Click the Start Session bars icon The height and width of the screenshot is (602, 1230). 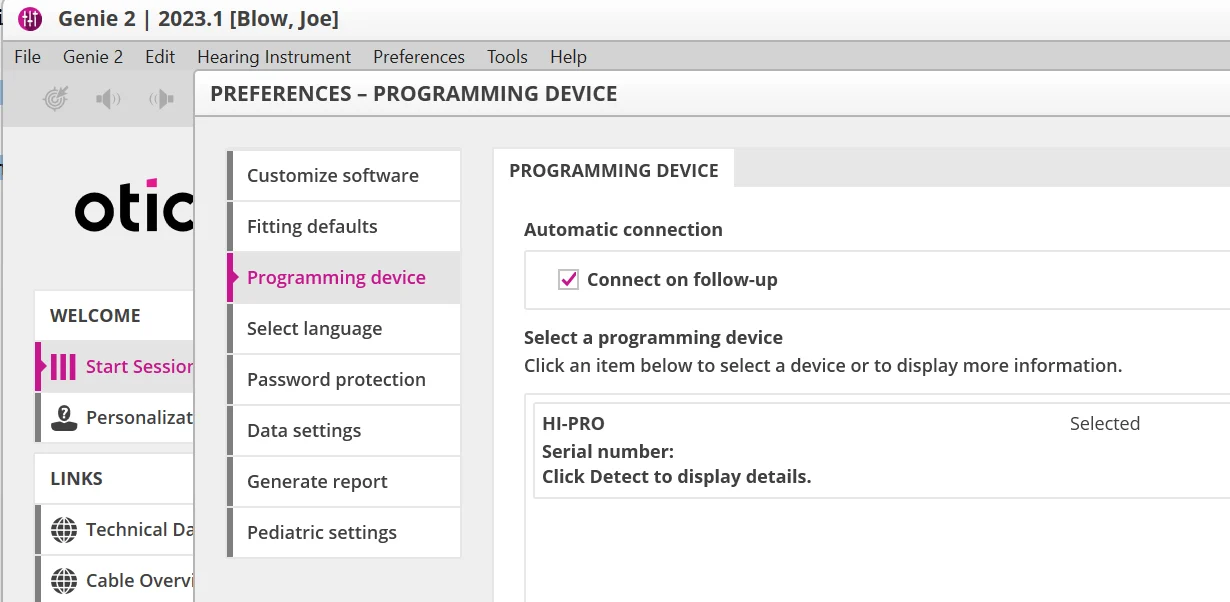(63, 366)
